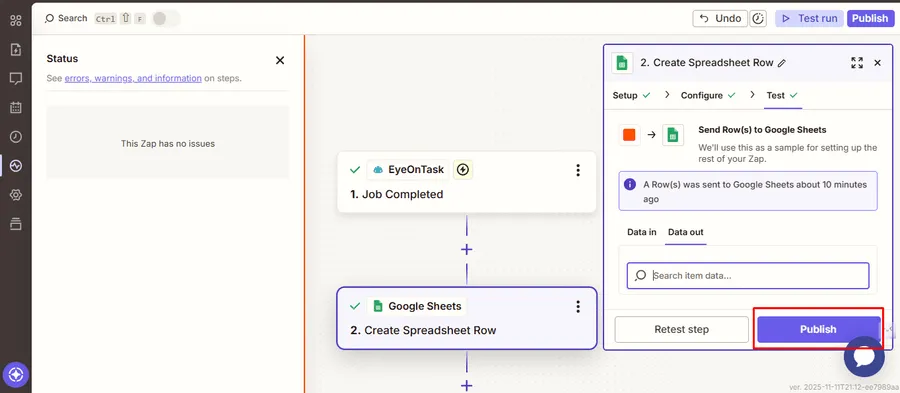Open the Job Completed step options menu

click(x=578, y=170)
